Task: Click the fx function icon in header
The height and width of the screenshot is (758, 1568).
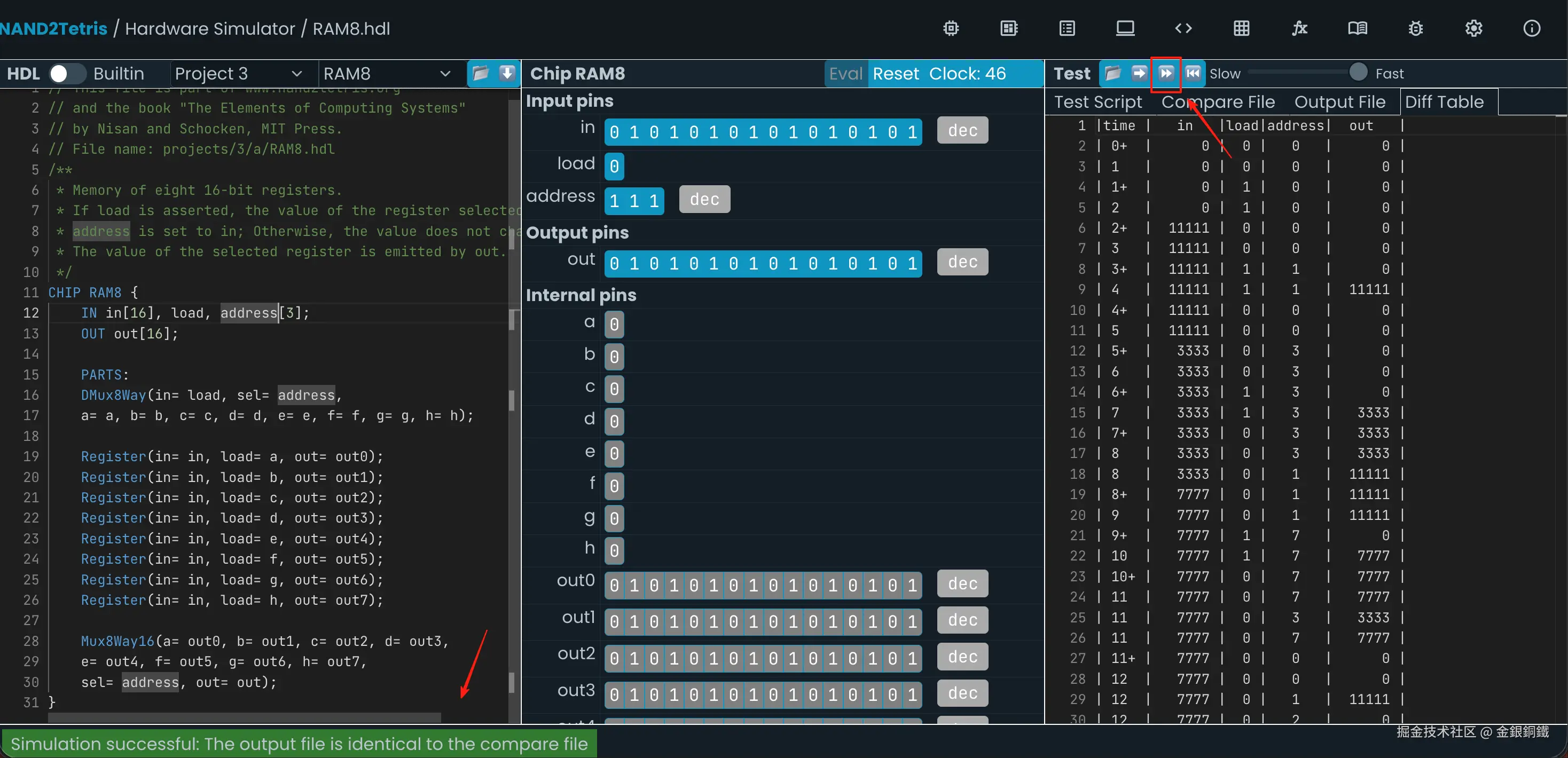Action: coord(1299,28)
